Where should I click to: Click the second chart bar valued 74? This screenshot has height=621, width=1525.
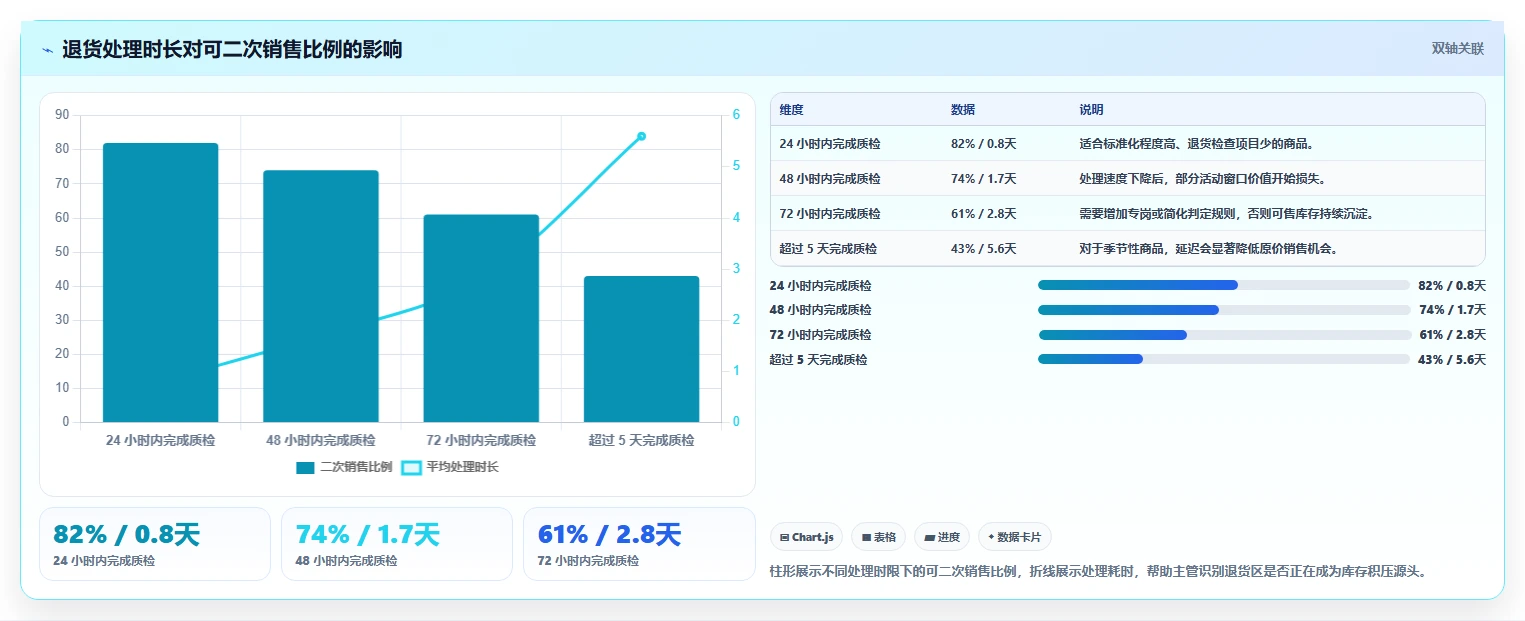pyautogui.click(x=321, y=296)
